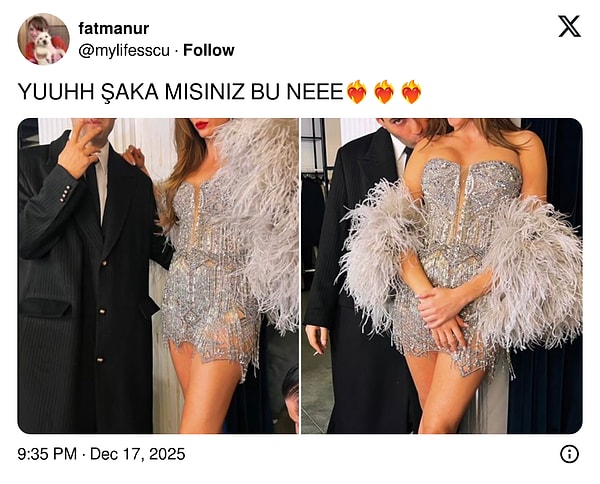Click the Dec 17, 2025 date
The image size is (600, 484).
[137, 454]
